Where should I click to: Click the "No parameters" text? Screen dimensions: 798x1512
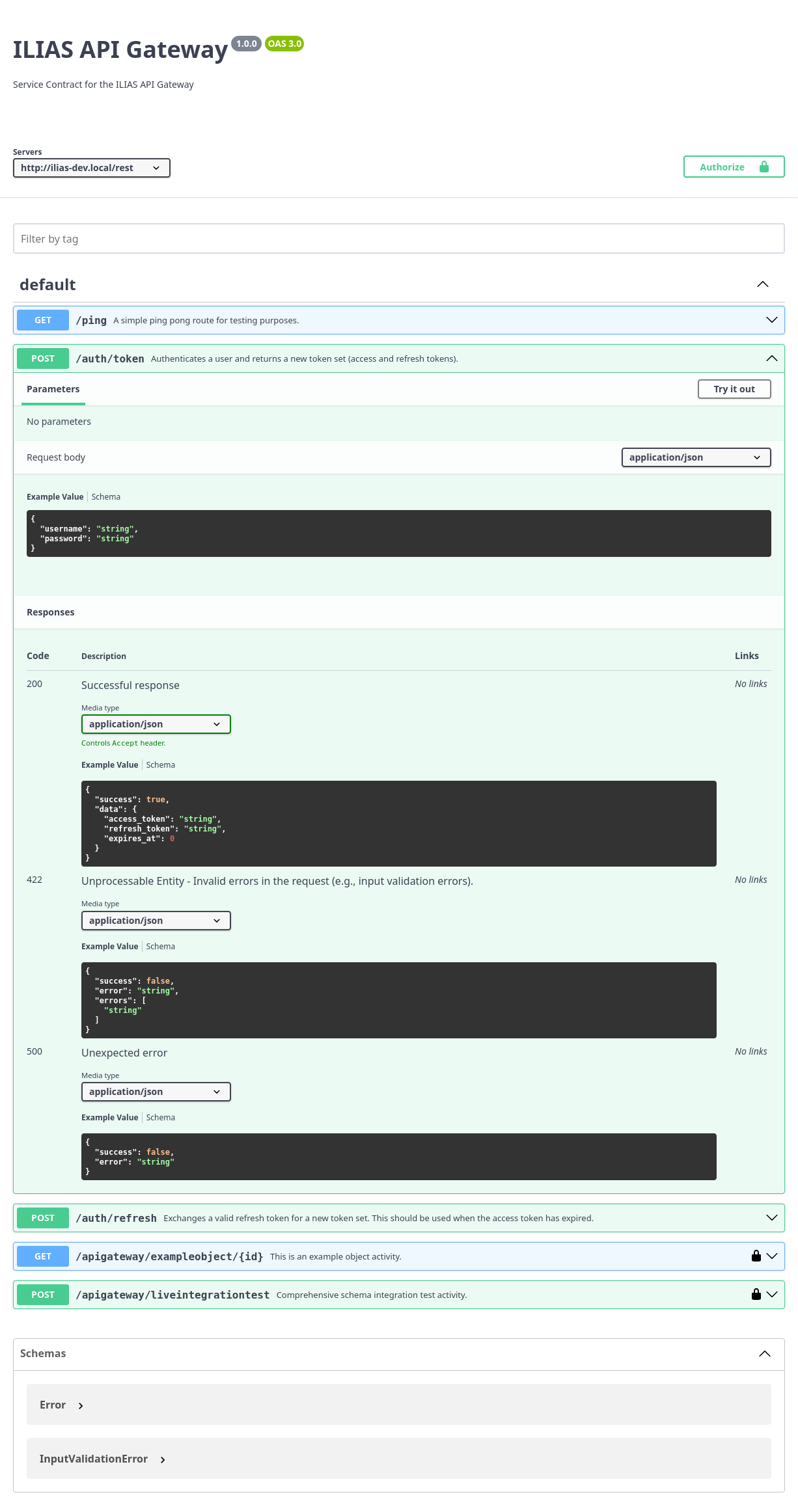[x=59, y=422]
